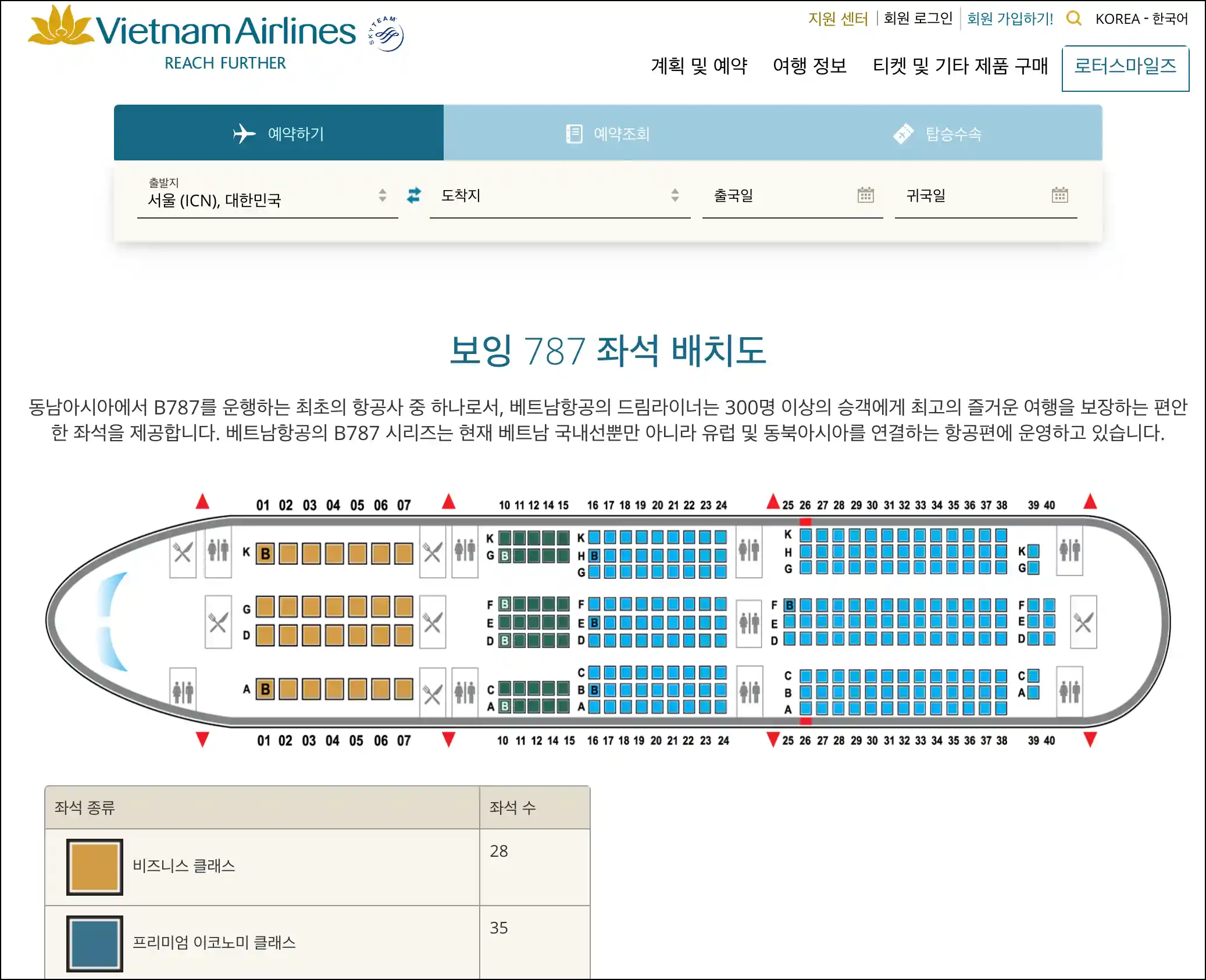Click document icon in 예약조회 tab

pos(574,134)
